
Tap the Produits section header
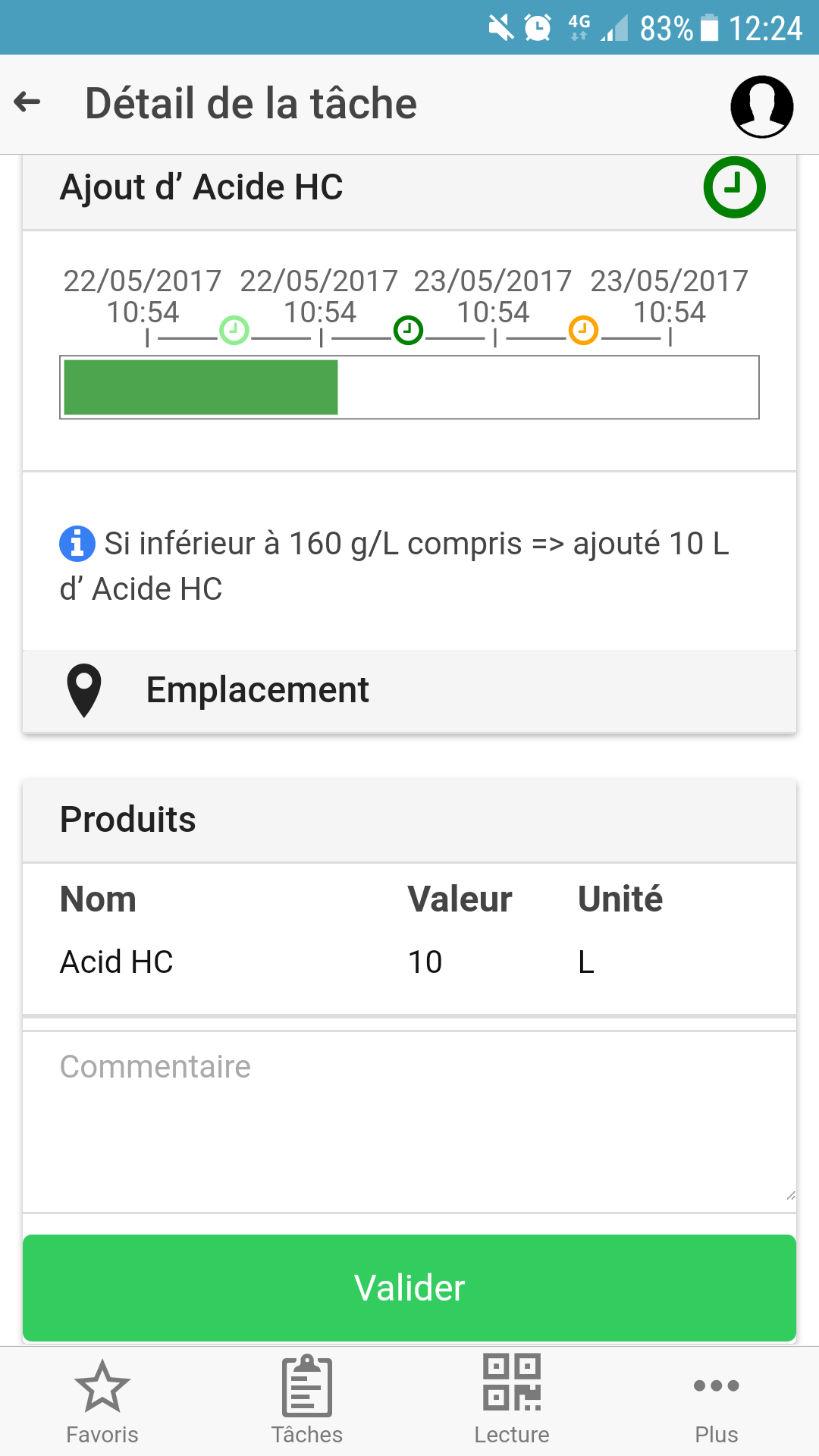click(x=409, y=820)
